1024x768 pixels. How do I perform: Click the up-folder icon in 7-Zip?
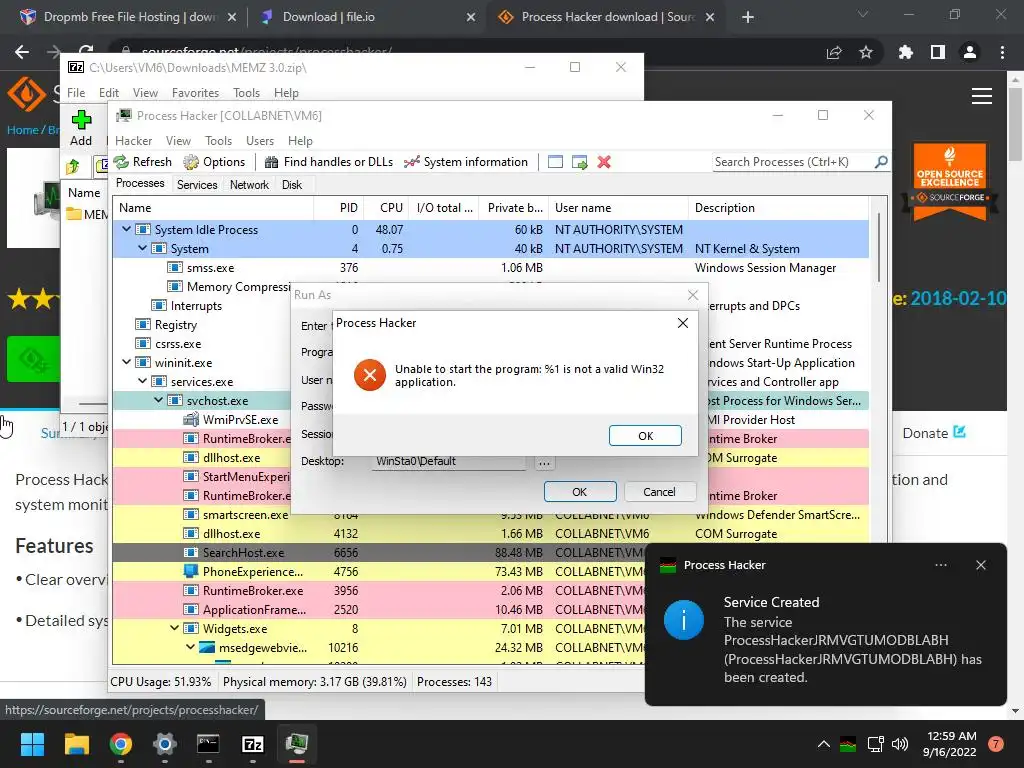click(x=72, y=167)
